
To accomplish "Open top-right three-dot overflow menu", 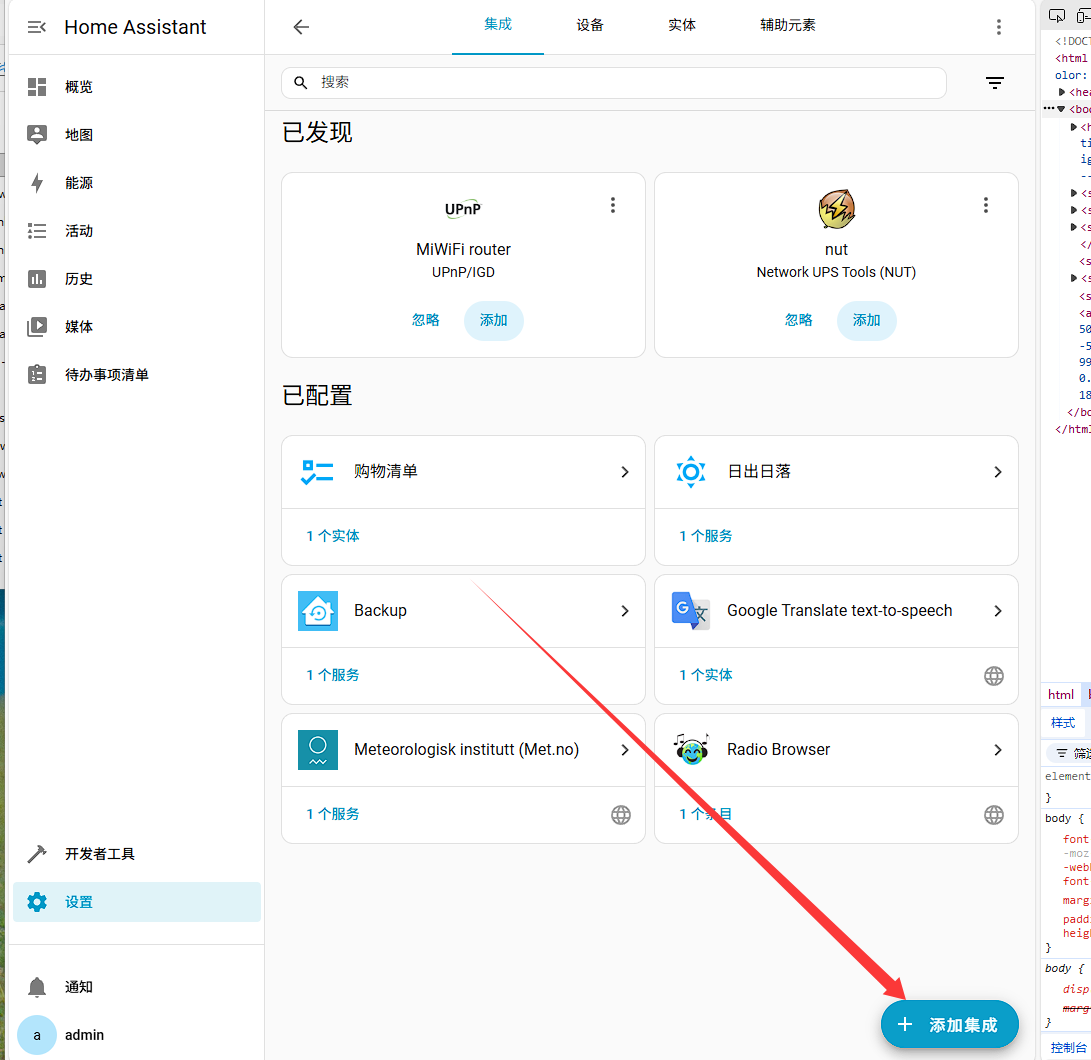I will [x=998, y=27].
